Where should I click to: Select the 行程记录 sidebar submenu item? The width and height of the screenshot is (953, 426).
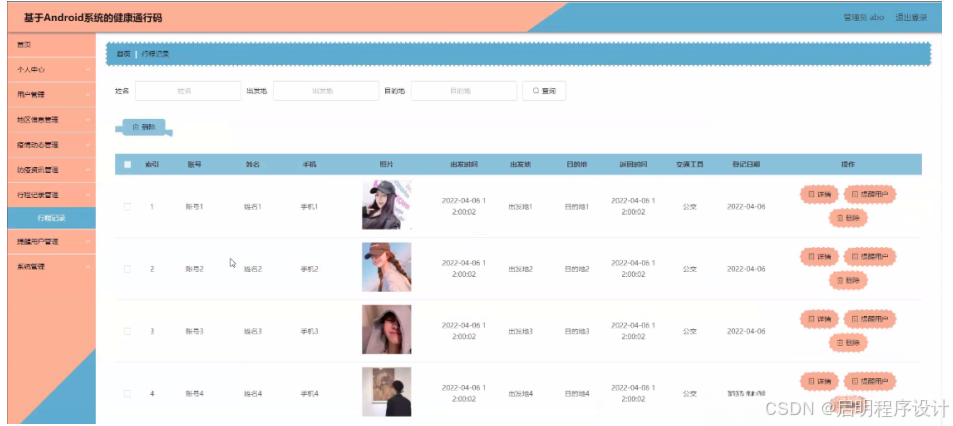(x=52, y=218)
